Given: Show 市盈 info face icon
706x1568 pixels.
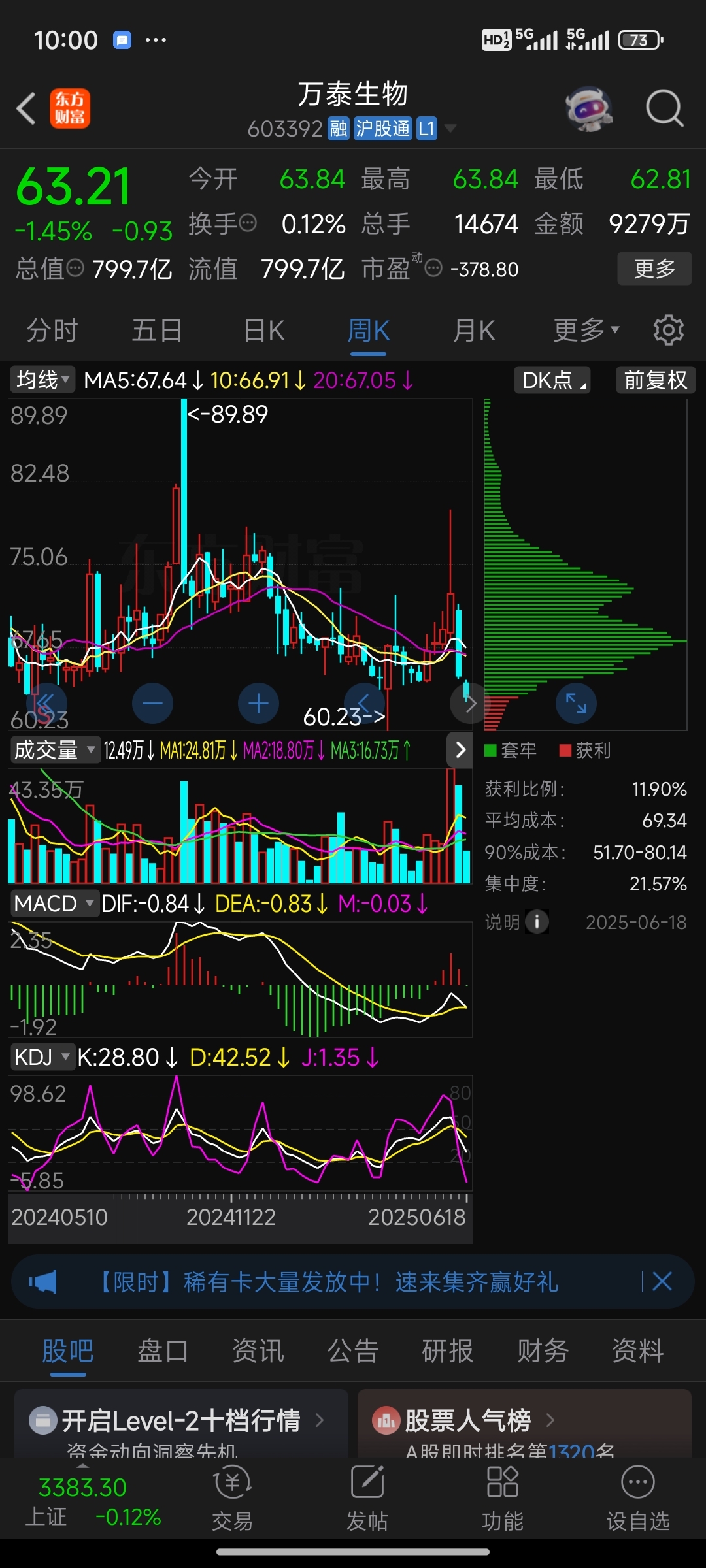Looking at the screenshot, I should click(x=433, y=267).
